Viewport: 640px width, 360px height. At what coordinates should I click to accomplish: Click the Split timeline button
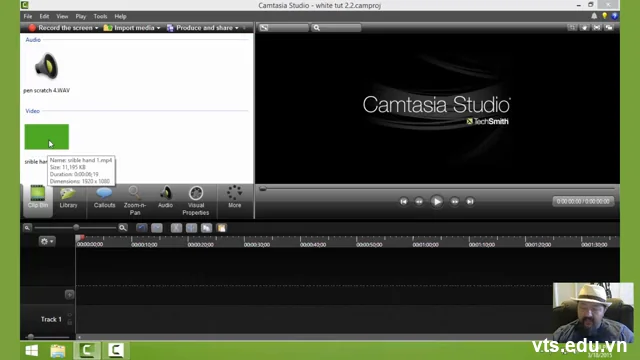pos(191,228)
